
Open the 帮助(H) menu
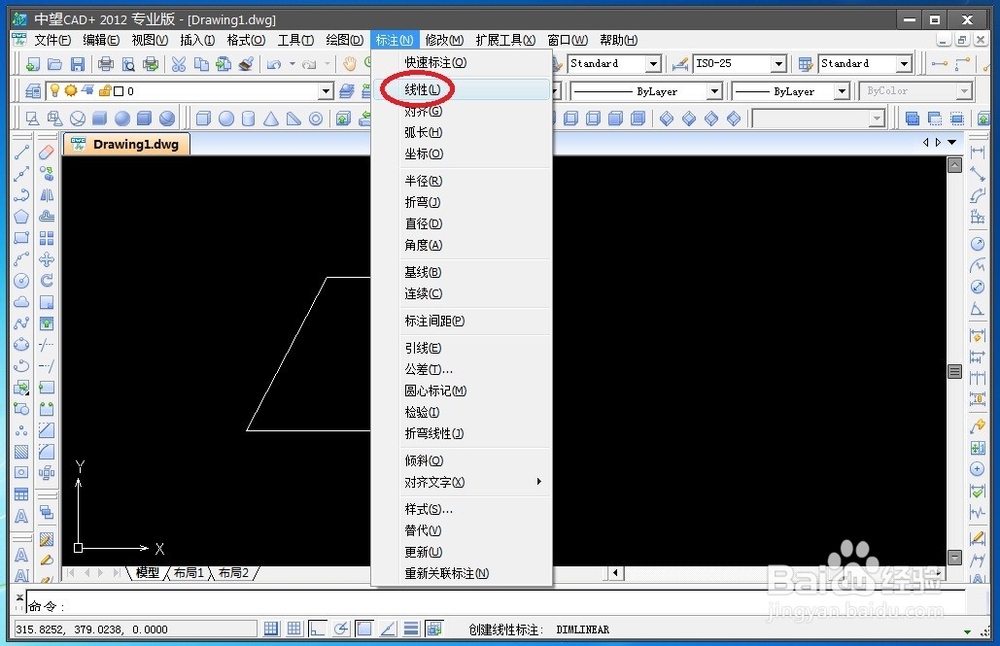click(619, 40)
